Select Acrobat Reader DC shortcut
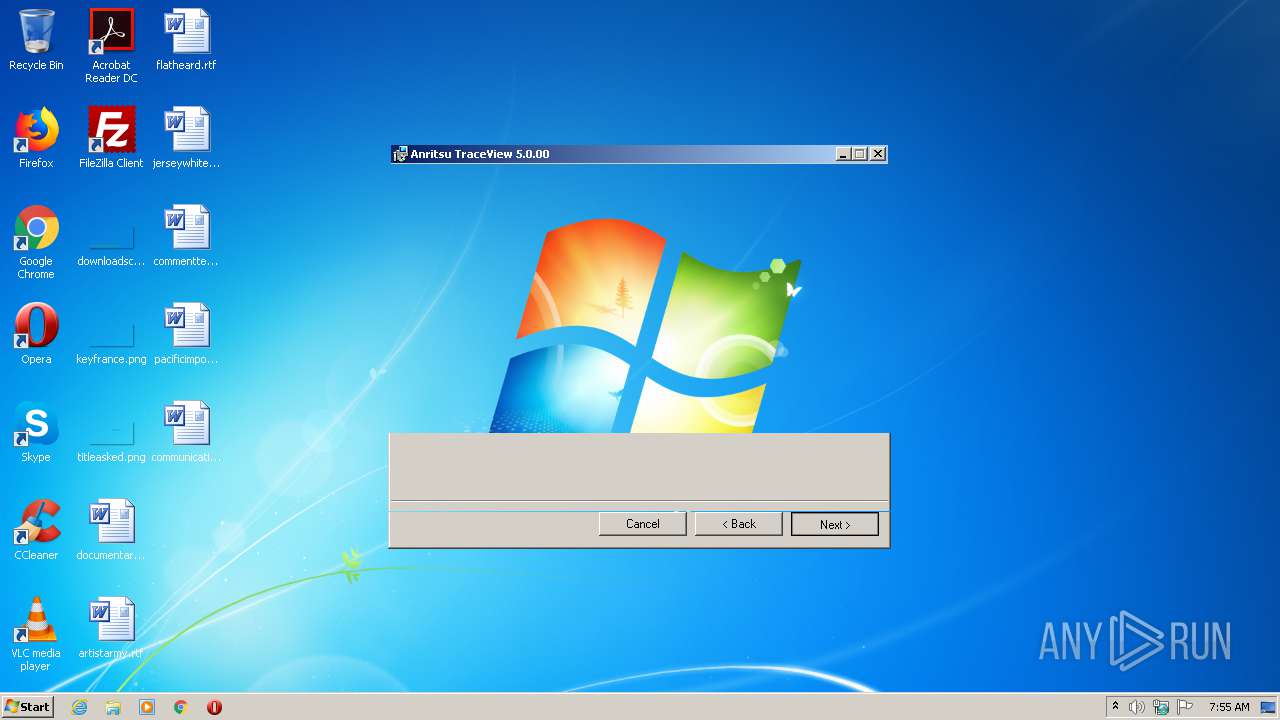 (x=111, y=46)
